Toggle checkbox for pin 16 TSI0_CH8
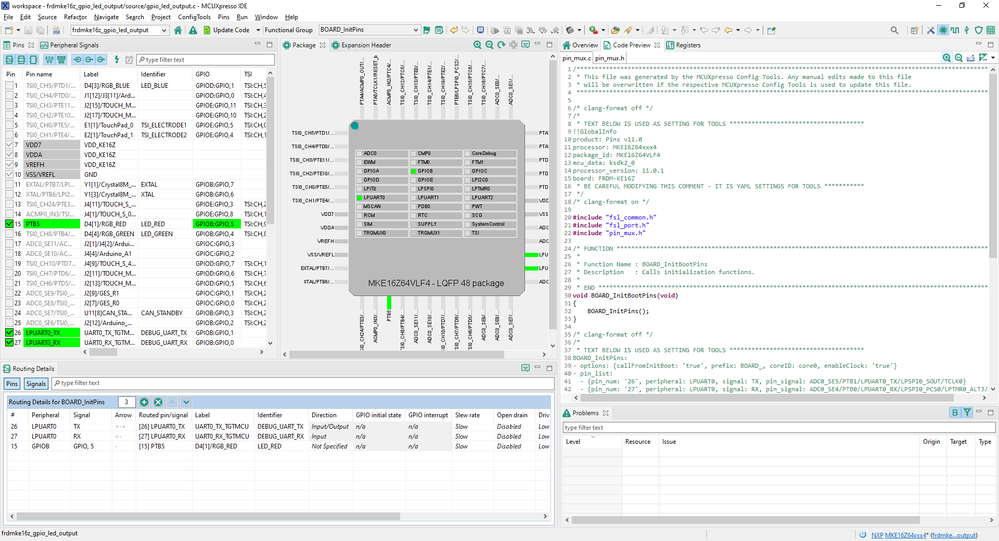This screenshot has width=999, height=541. pyautogui.click(x=9, y=234)
